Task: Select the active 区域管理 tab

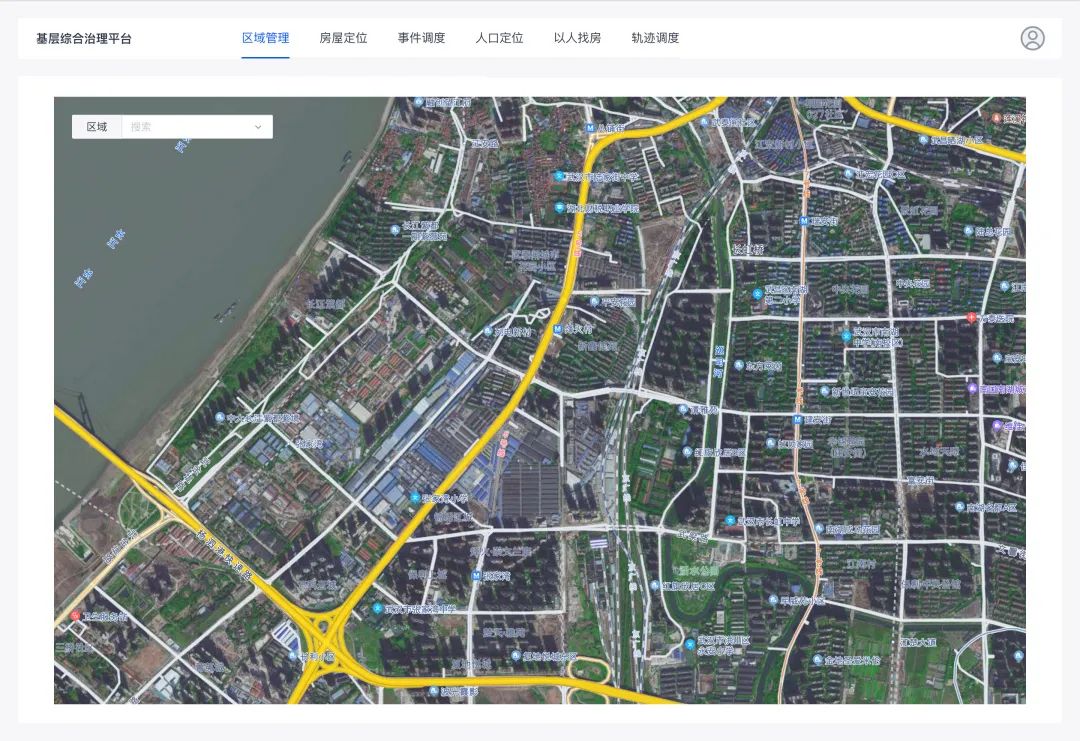Action: point(265,38)
